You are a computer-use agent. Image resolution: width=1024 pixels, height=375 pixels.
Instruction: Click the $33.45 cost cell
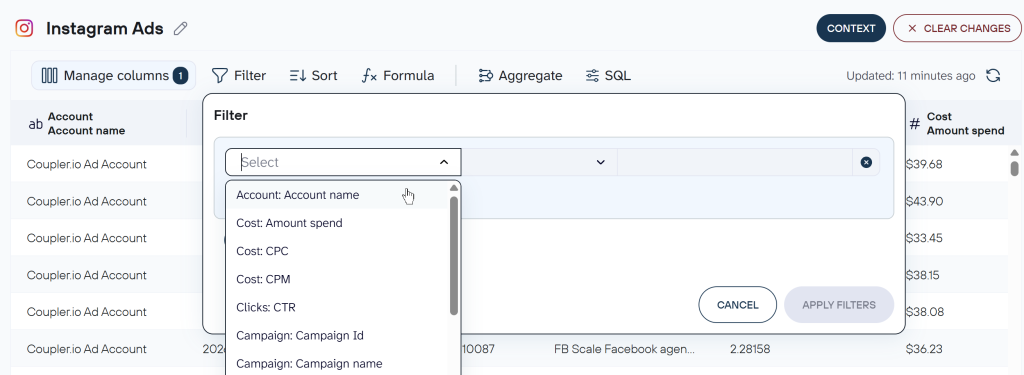pos(924,238)
